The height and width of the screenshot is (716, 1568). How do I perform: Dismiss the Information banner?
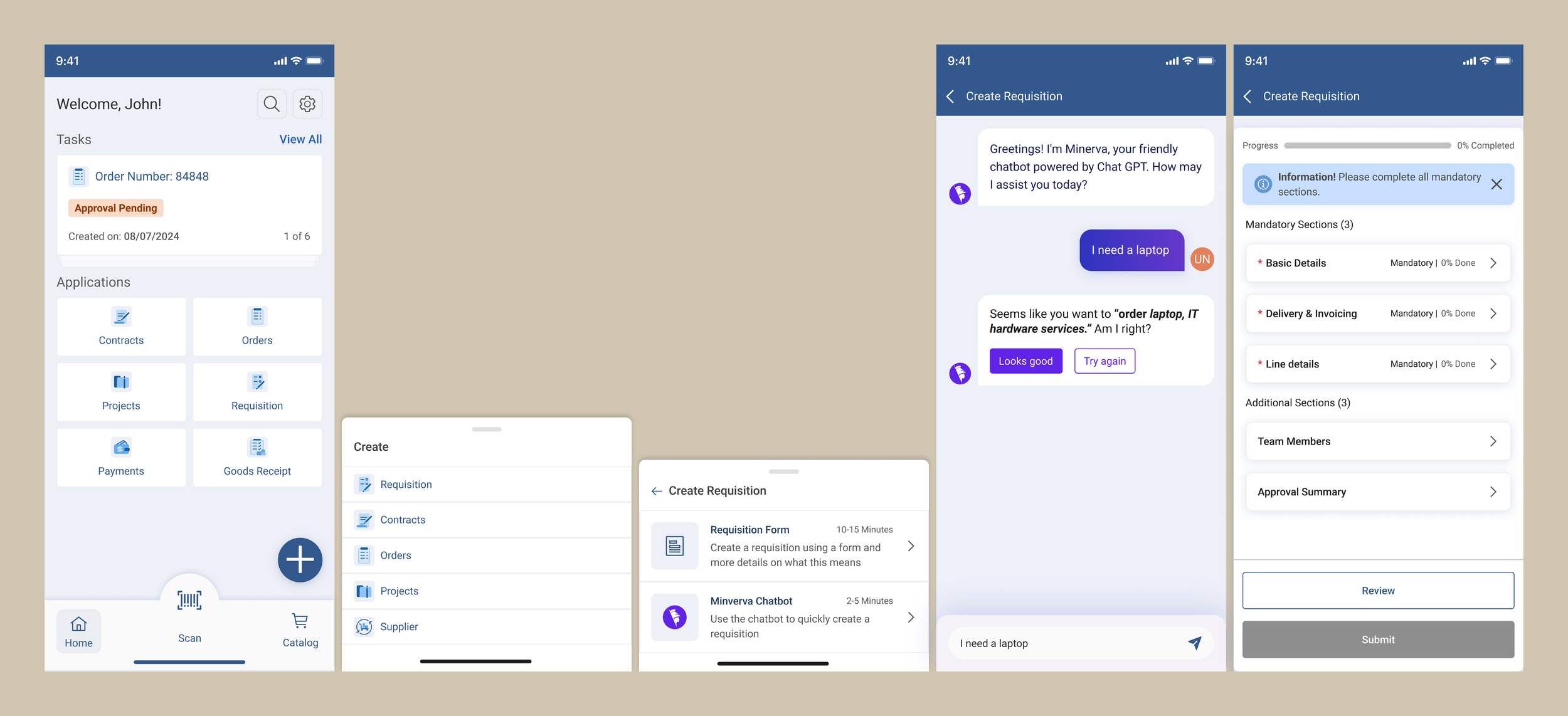[1496, 184]
